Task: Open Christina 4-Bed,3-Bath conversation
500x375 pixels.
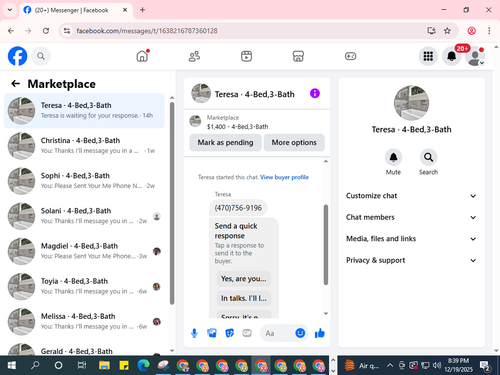Action: (84, 146)
